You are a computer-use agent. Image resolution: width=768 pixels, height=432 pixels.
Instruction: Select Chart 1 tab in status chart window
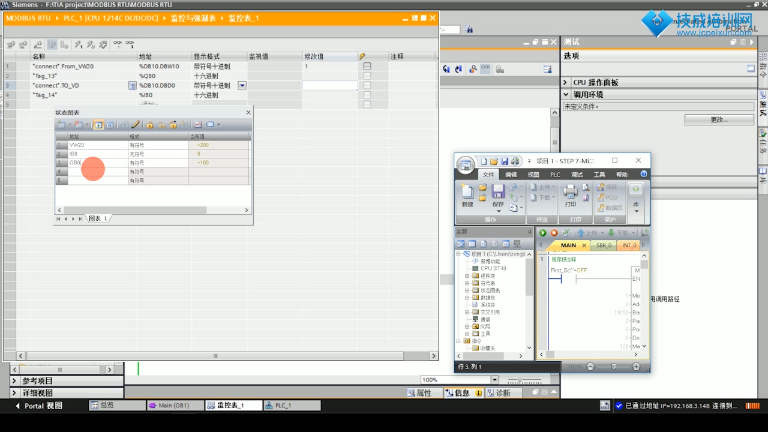point(98,218)
